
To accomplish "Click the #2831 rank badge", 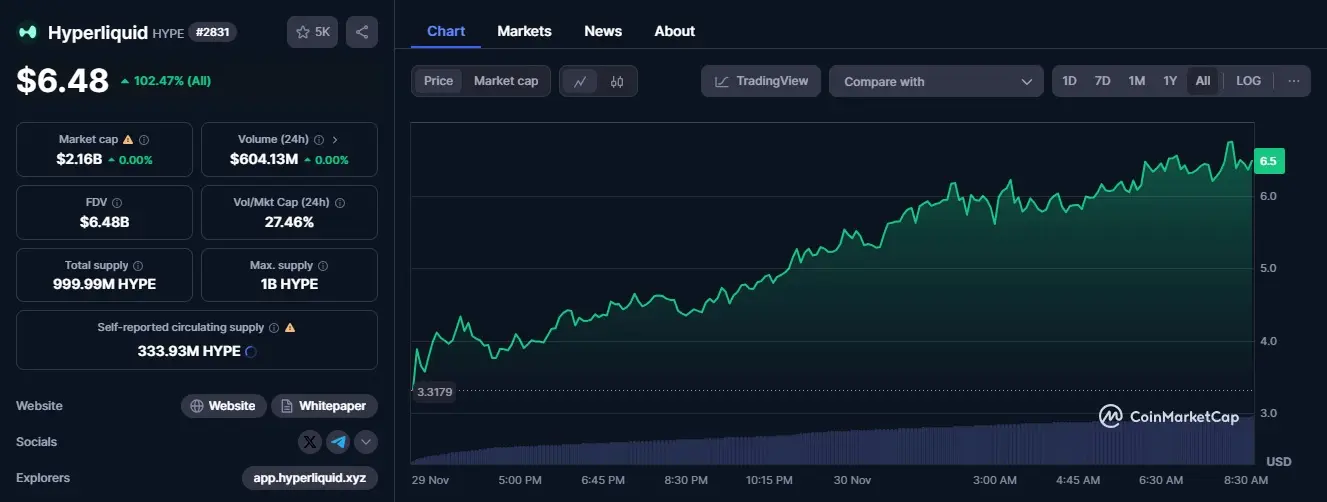I will 213,32.
